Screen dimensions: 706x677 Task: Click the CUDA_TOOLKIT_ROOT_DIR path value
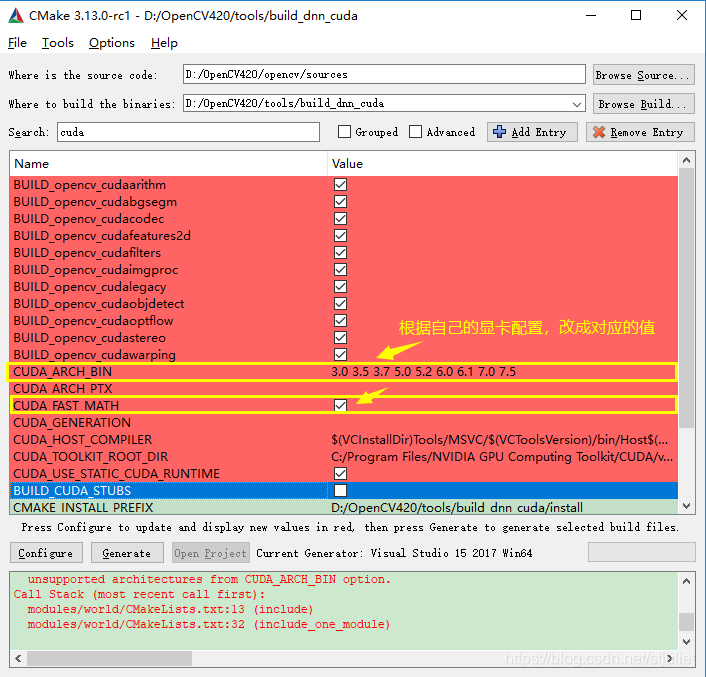(502, 457)
